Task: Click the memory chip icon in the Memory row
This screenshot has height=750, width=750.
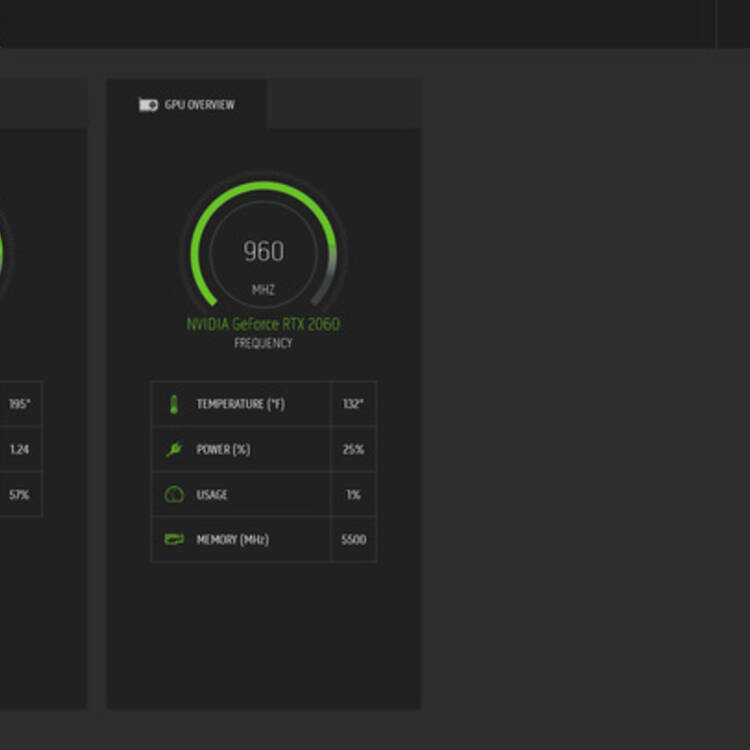Action: click(x=174, y=539)
